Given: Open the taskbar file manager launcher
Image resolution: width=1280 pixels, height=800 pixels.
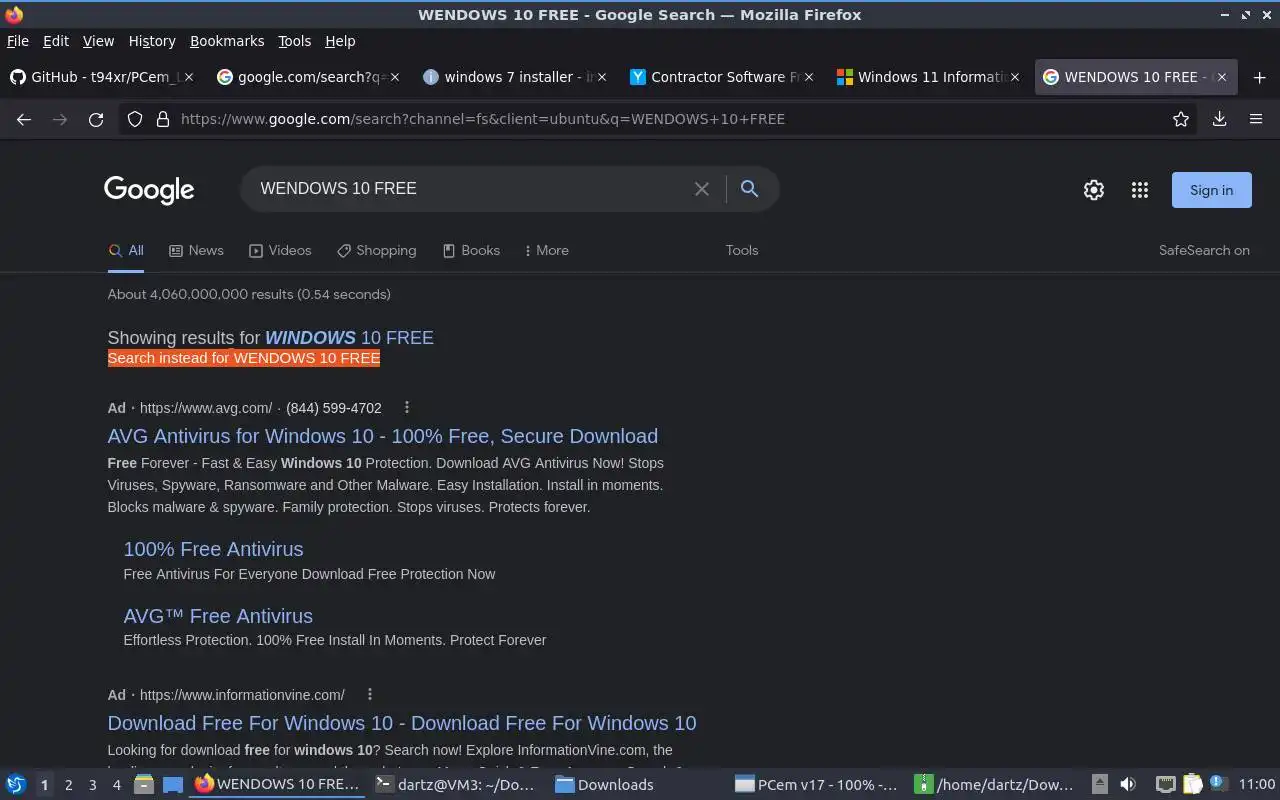Looking at the screenshot, I should point(143,785).
